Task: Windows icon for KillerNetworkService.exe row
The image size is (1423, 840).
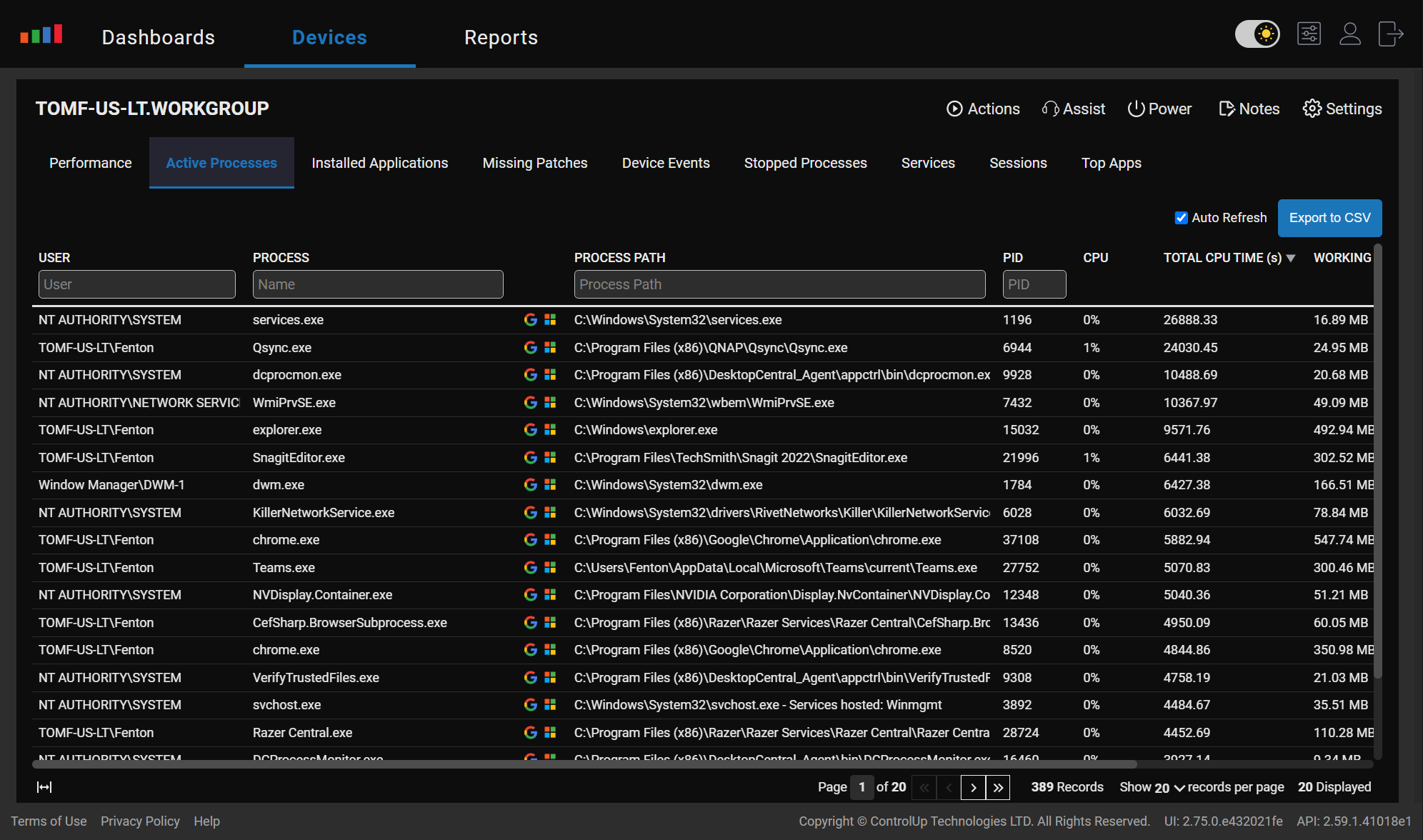Action: [550, 513]
